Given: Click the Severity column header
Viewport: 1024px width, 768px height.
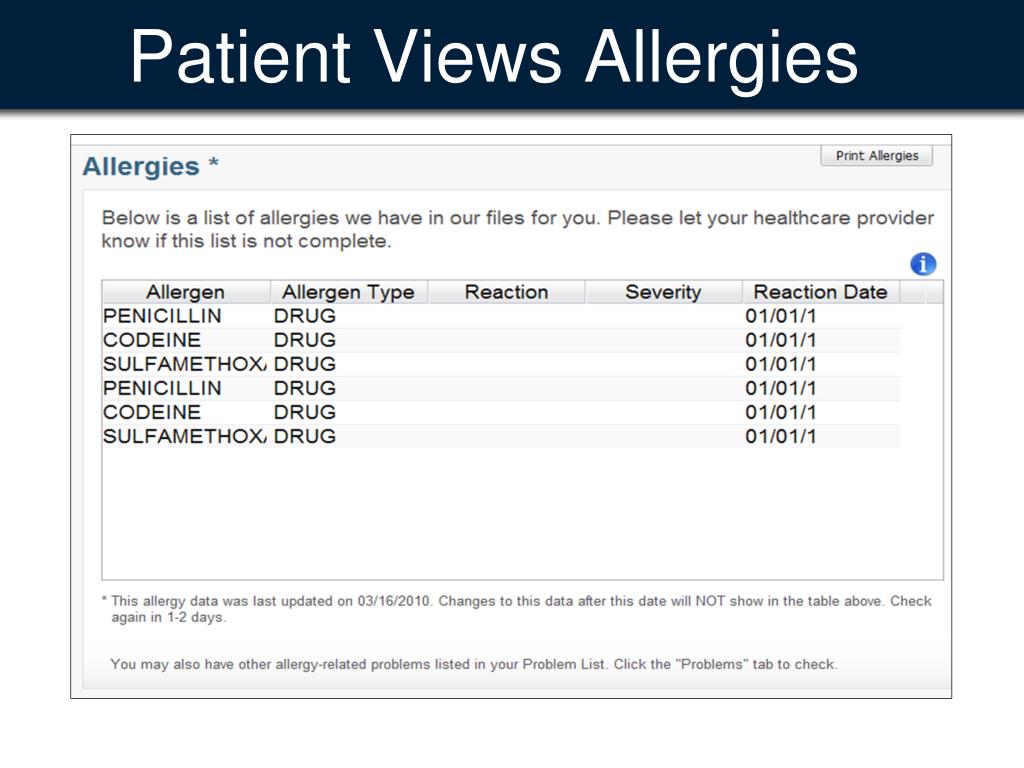Looking at the screenshot, I should coord(664,292).
